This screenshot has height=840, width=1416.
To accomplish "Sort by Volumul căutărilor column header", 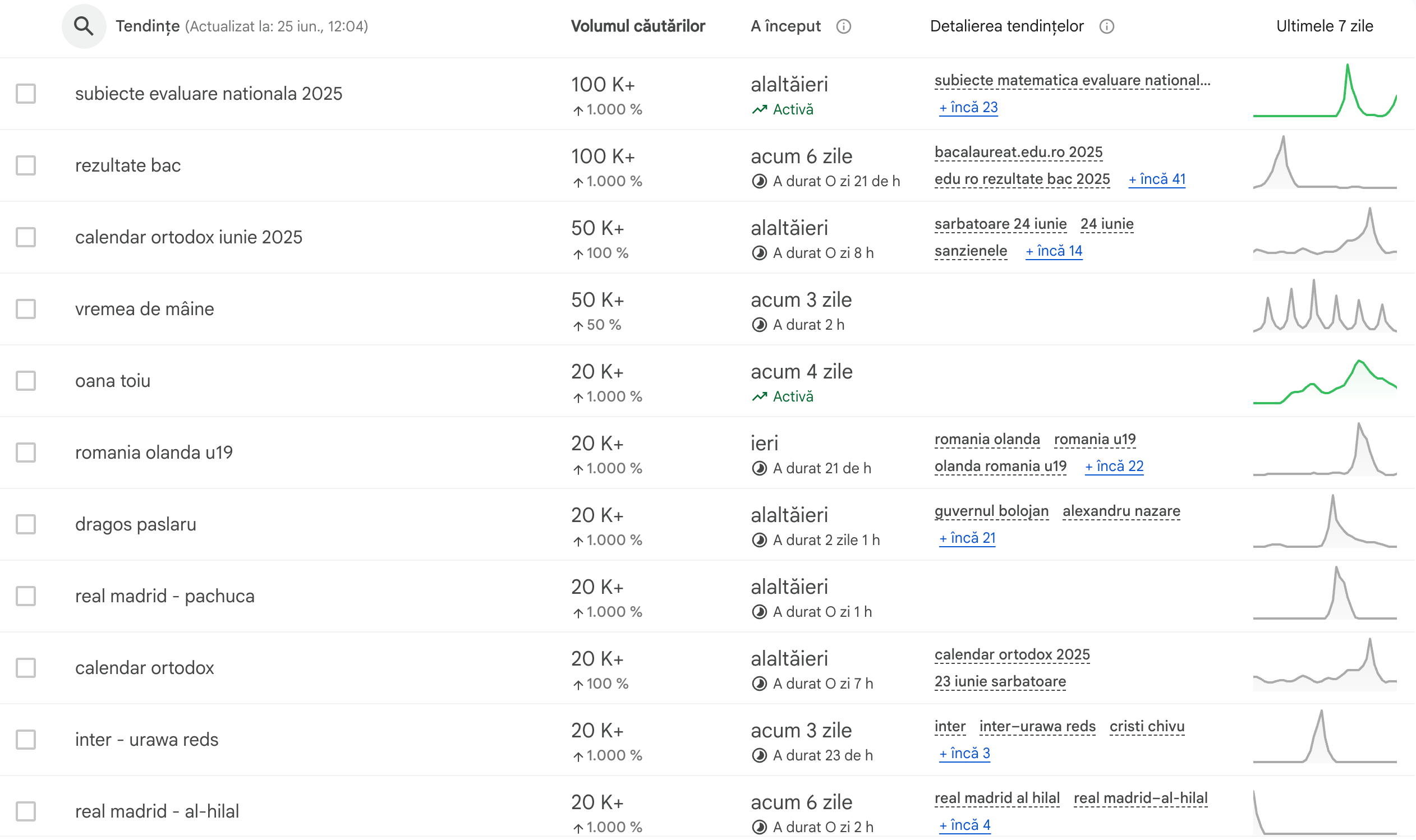I will (x=637, y=26).
